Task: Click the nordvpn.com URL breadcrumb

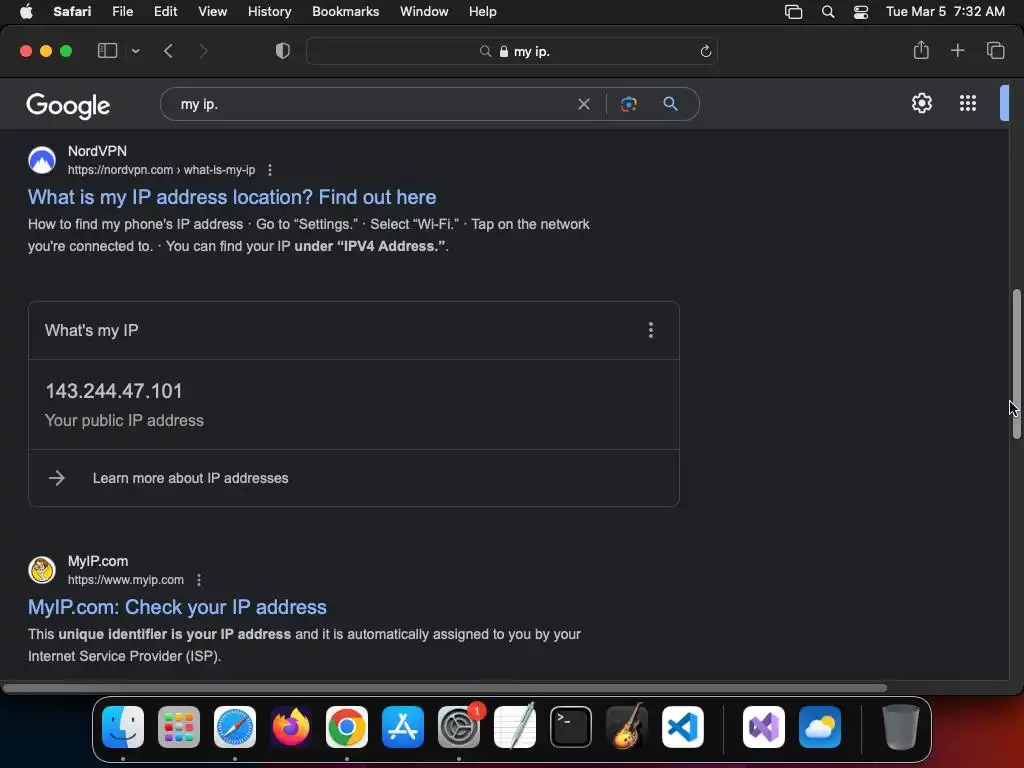Action: click(161, 170)
